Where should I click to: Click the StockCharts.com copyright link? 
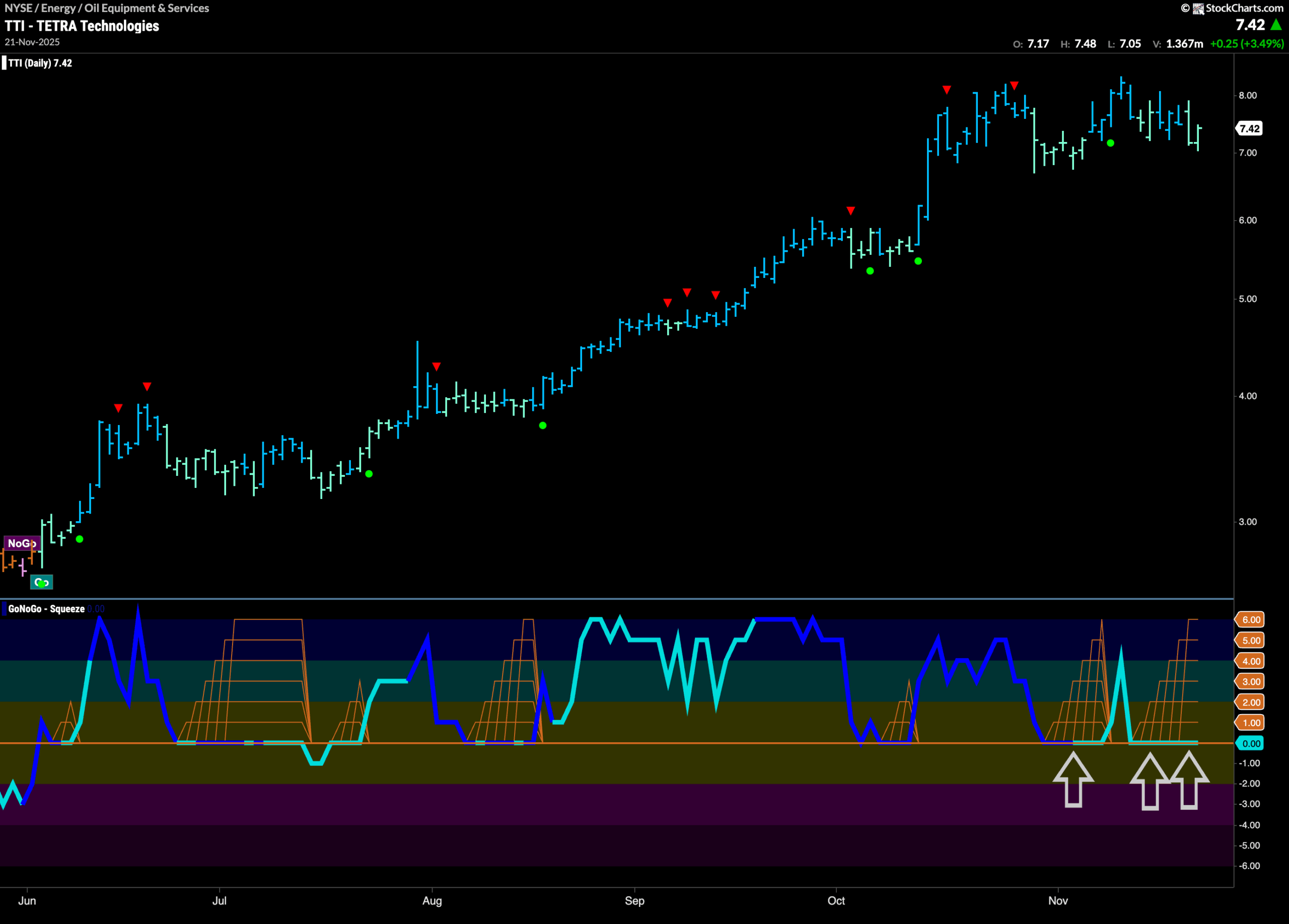pos(1232,8)
